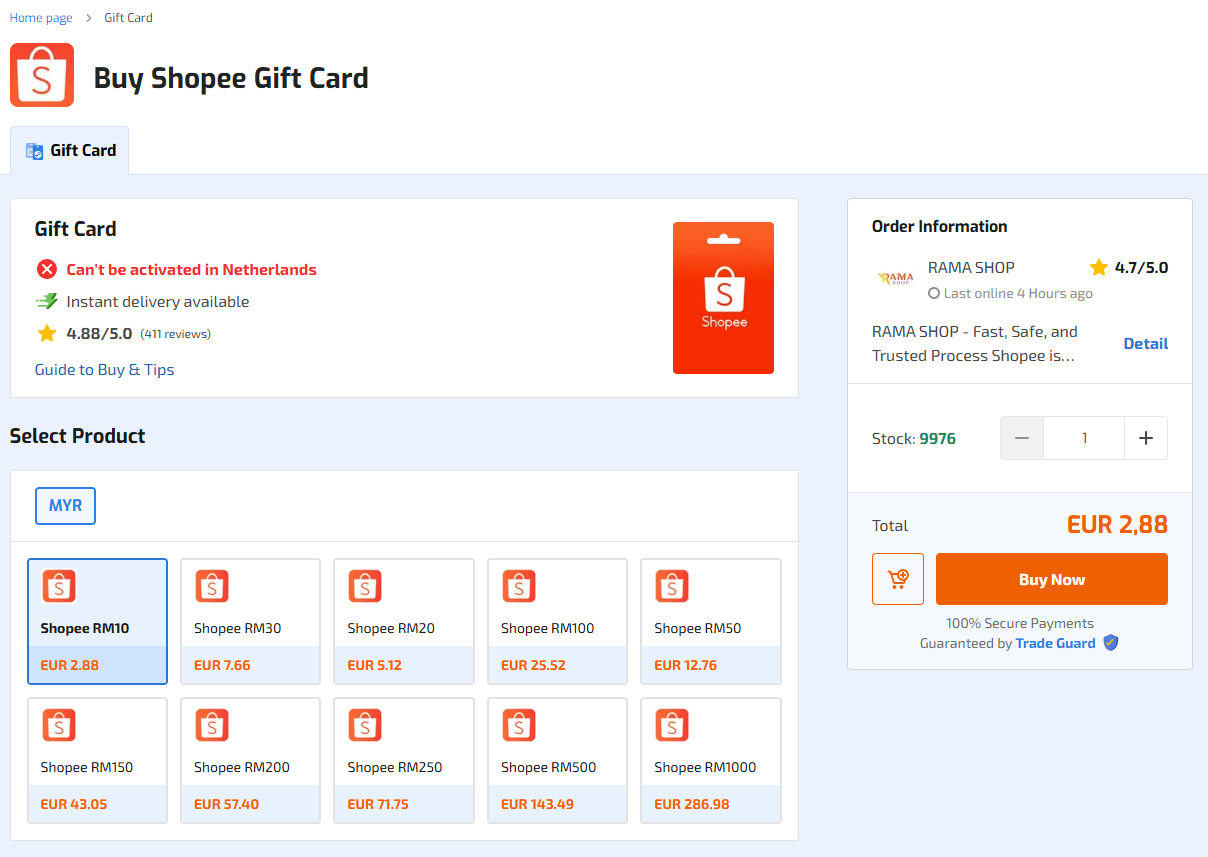Click the Gift Card breadcrumb text
Viewport: 1208px width, 857px height.
[128, 18]
